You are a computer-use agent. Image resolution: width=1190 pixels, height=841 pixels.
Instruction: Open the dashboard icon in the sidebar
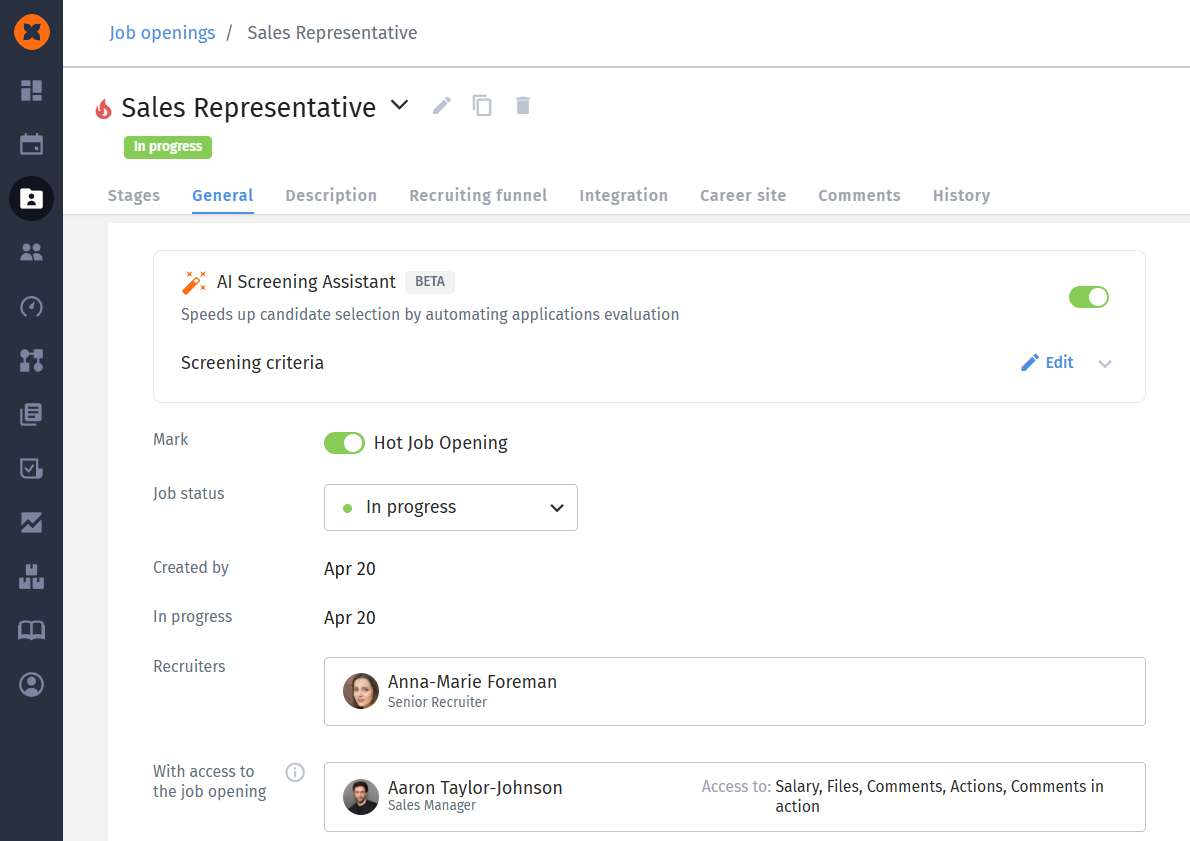click(32, 90)
